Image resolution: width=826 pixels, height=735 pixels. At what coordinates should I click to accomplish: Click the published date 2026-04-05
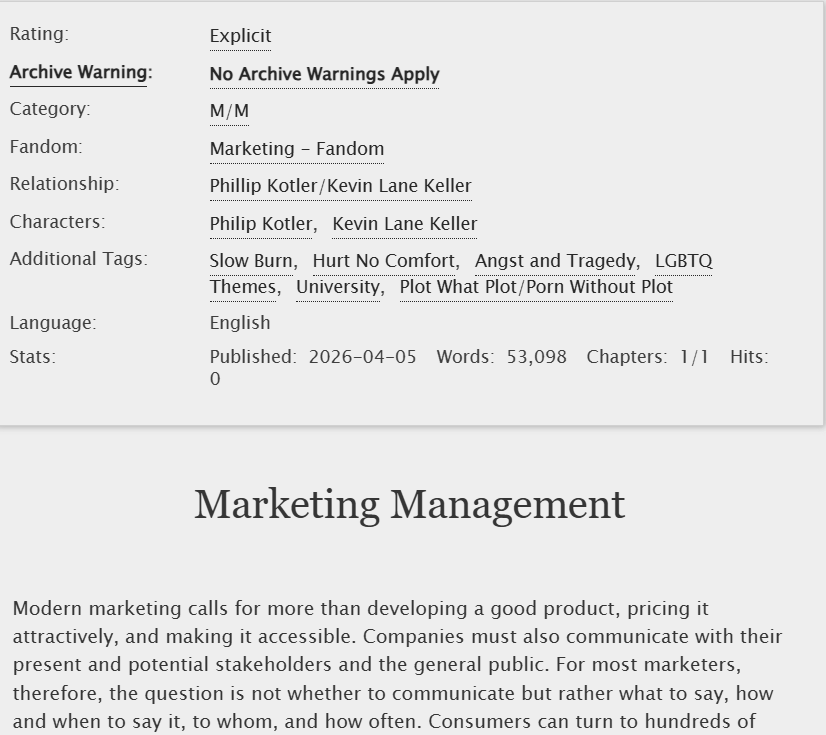point(362,357)
